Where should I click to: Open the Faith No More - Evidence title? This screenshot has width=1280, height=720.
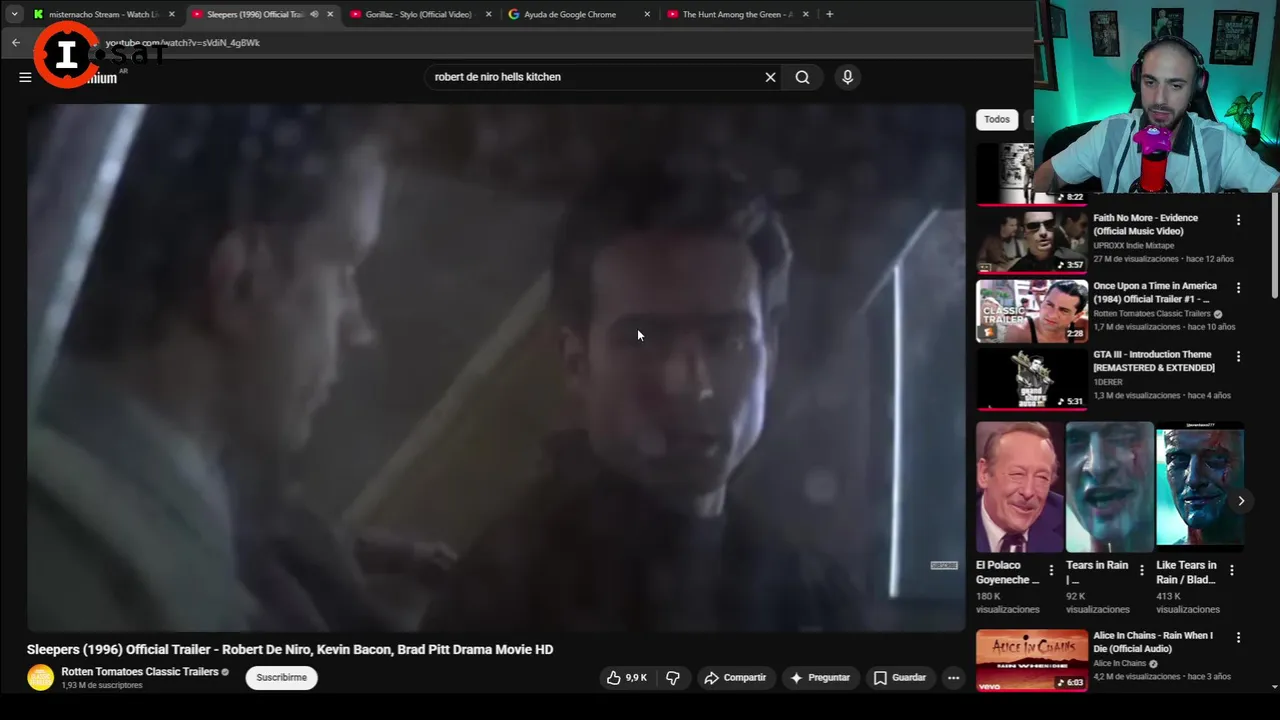pos(1145,224)
